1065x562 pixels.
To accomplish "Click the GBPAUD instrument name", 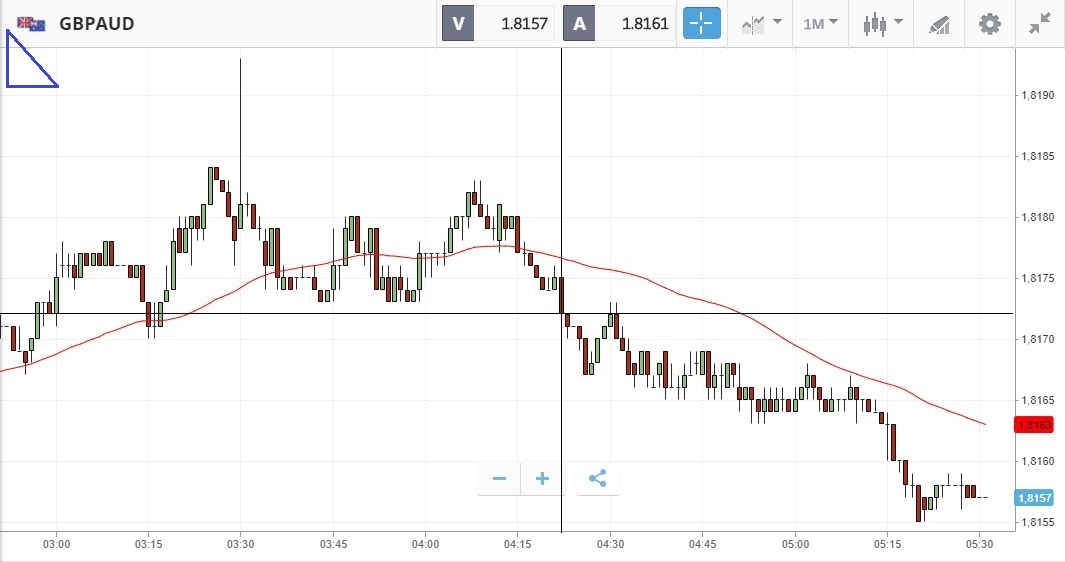I will [97, 24].
